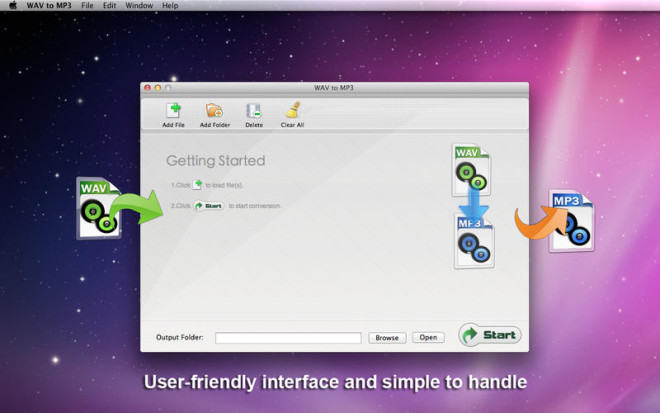Click the Delete toolbar icon
Viewport: 660px width, 413px height.
coord(254,111)
